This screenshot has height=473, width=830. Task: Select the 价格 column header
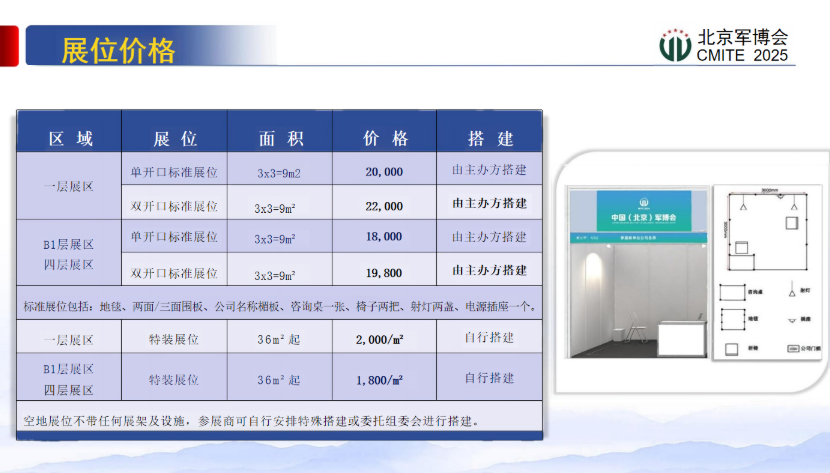[385, 138]
